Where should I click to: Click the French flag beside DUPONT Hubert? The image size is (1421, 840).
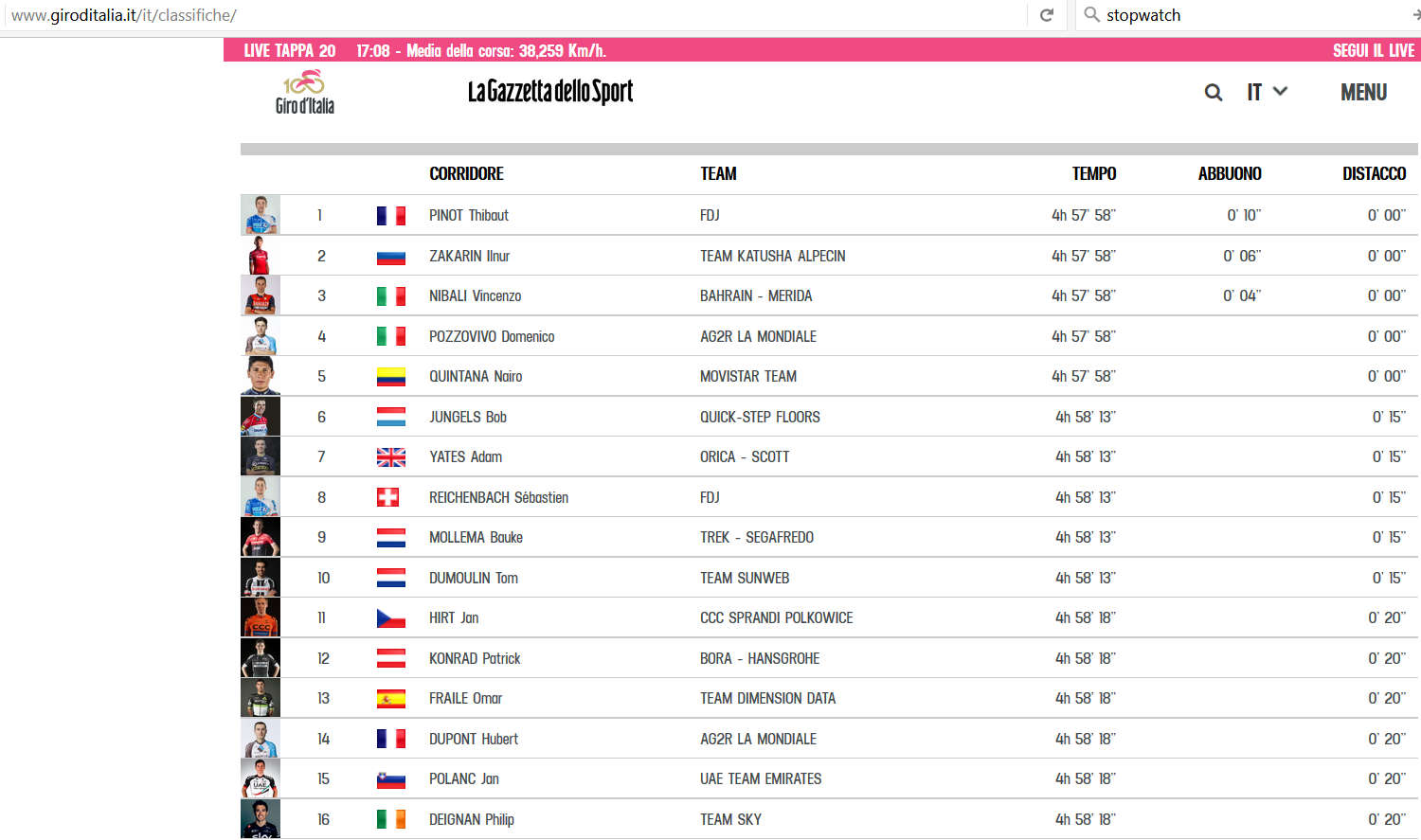tap(391, 739)
